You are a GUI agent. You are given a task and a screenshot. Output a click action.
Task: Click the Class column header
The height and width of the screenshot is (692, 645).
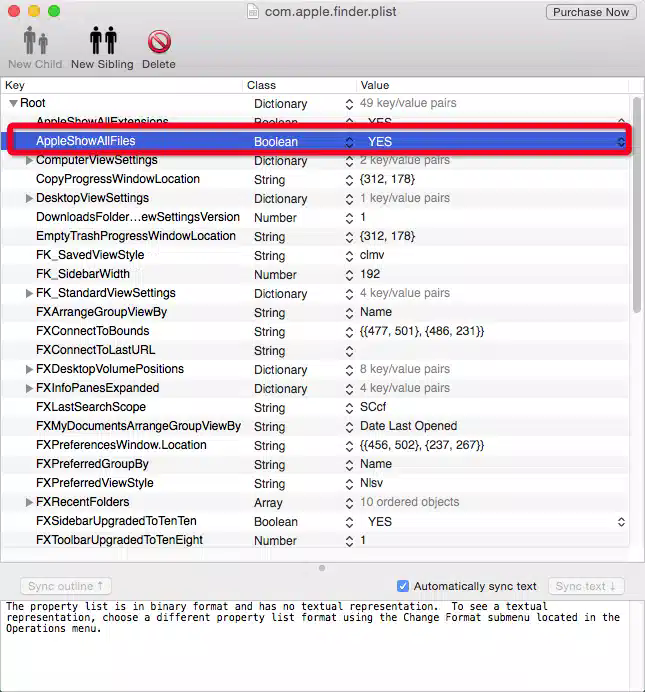coord(299,85)
